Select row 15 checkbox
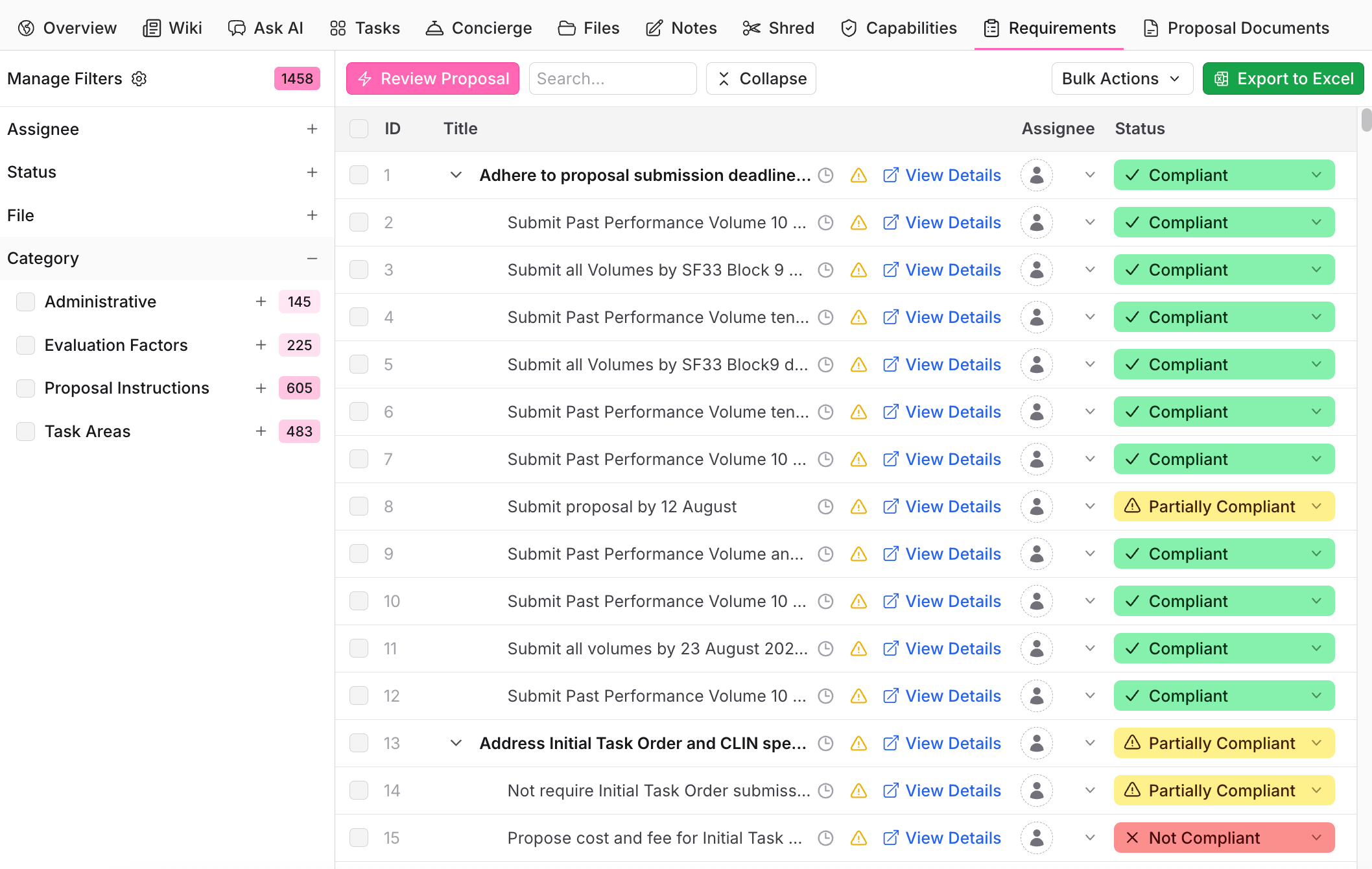Image resolution: width=1372 pixels, height=869 pixels. 359,838
